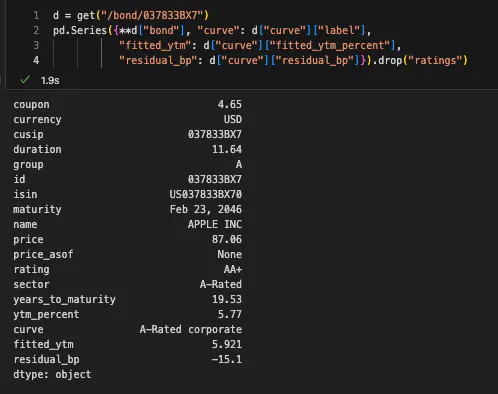Click the fitted_ytm value 5.921
The width and height of the screenshot is (498, 394).
tap(227, 344)
